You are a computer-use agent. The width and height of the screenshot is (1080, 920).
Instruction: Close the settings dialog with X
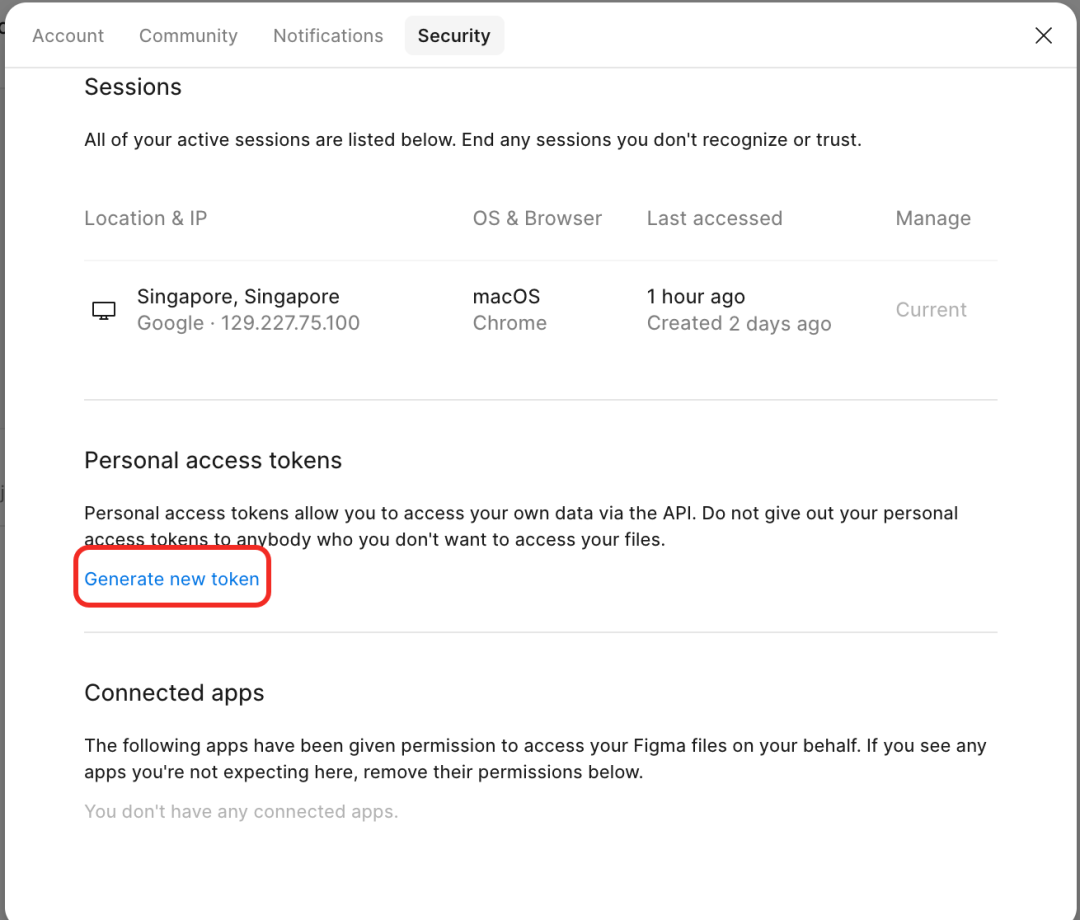tap(1043, 36)
